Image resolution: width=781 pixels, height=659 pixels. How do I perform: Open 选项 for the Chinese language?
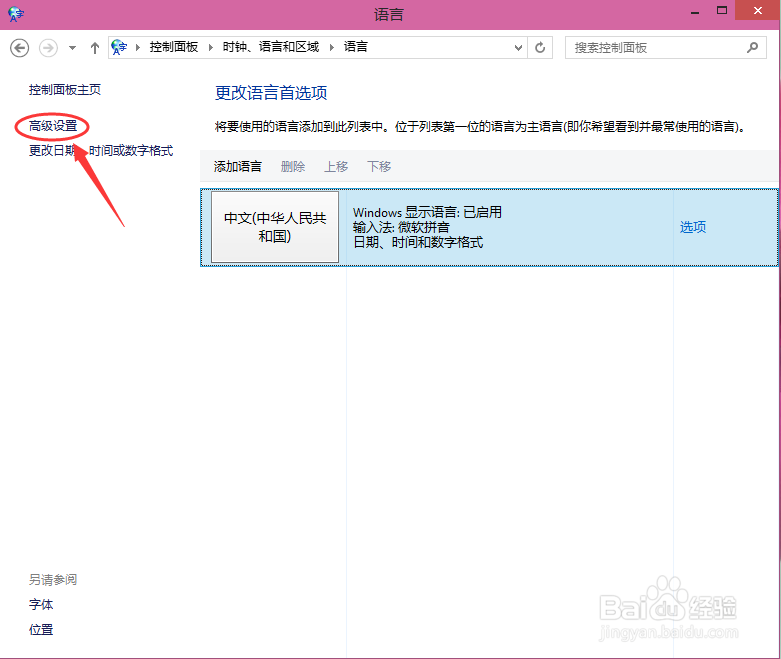pos(693,227)
